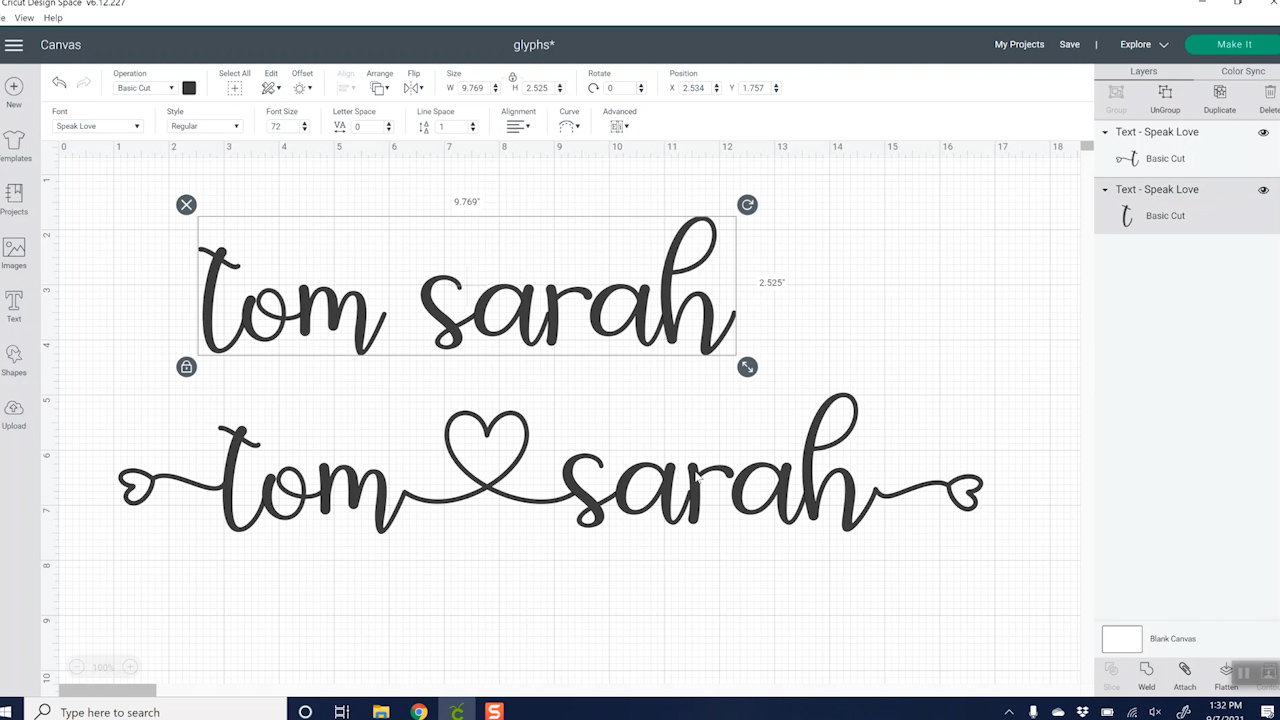Open the Arrange dropdown
The height and width of the screenshot is (720, 1280).
point(380,88)
